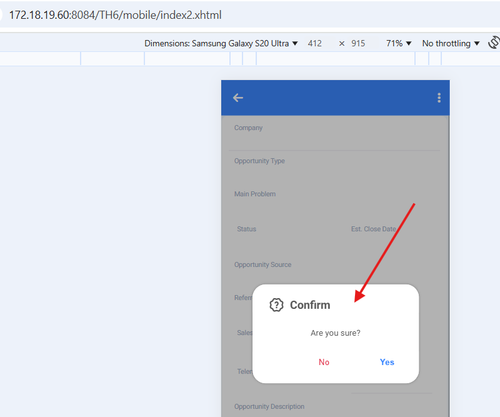This screenshot has width=500, height=417.
Task: Click the rotate device icon
Action: click(x=494, y=43)
